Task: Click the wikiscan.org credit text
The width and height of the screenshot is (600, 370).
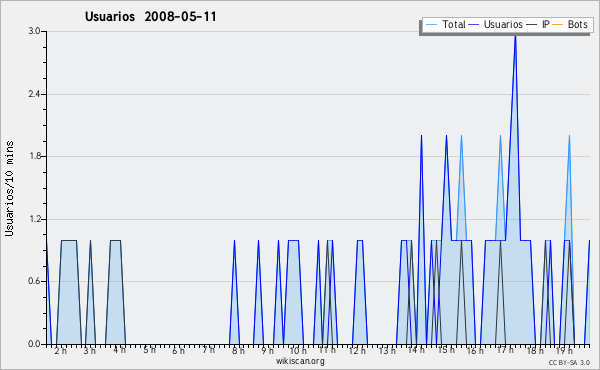Action: click(300, 361)
